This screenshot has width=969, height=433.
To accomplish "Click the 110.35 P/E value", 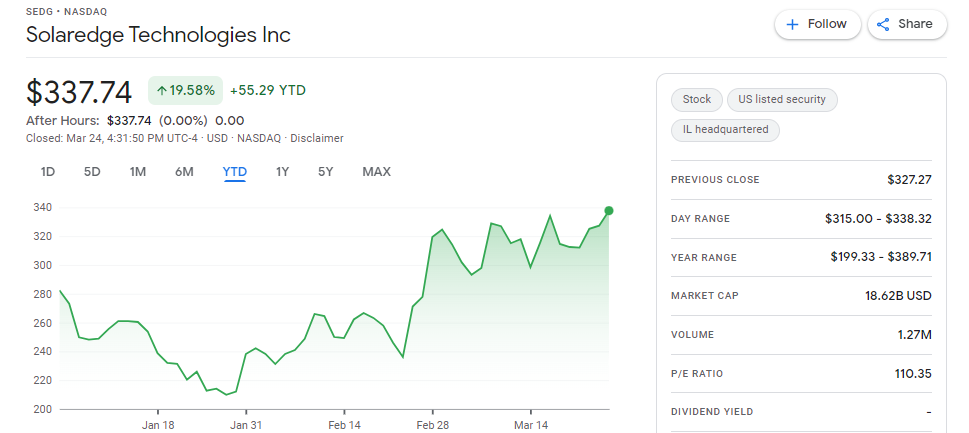I will click(913, 374).
